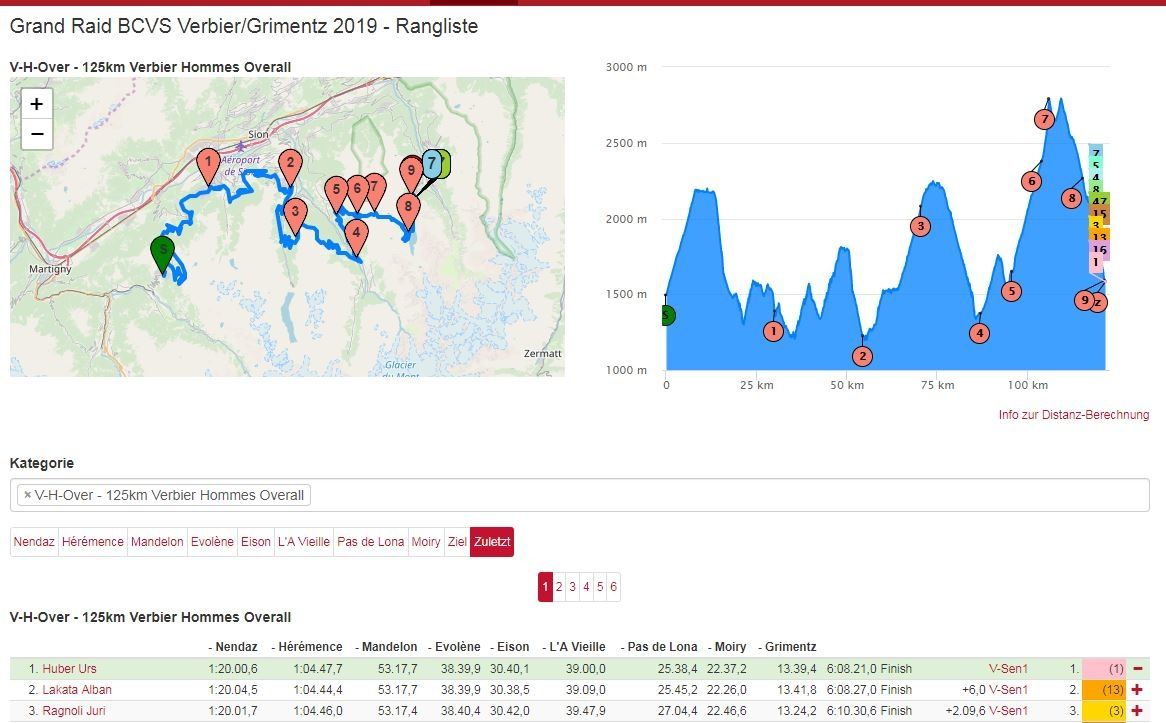Expand Lakata Alban row details

(x=1137, y=690)
